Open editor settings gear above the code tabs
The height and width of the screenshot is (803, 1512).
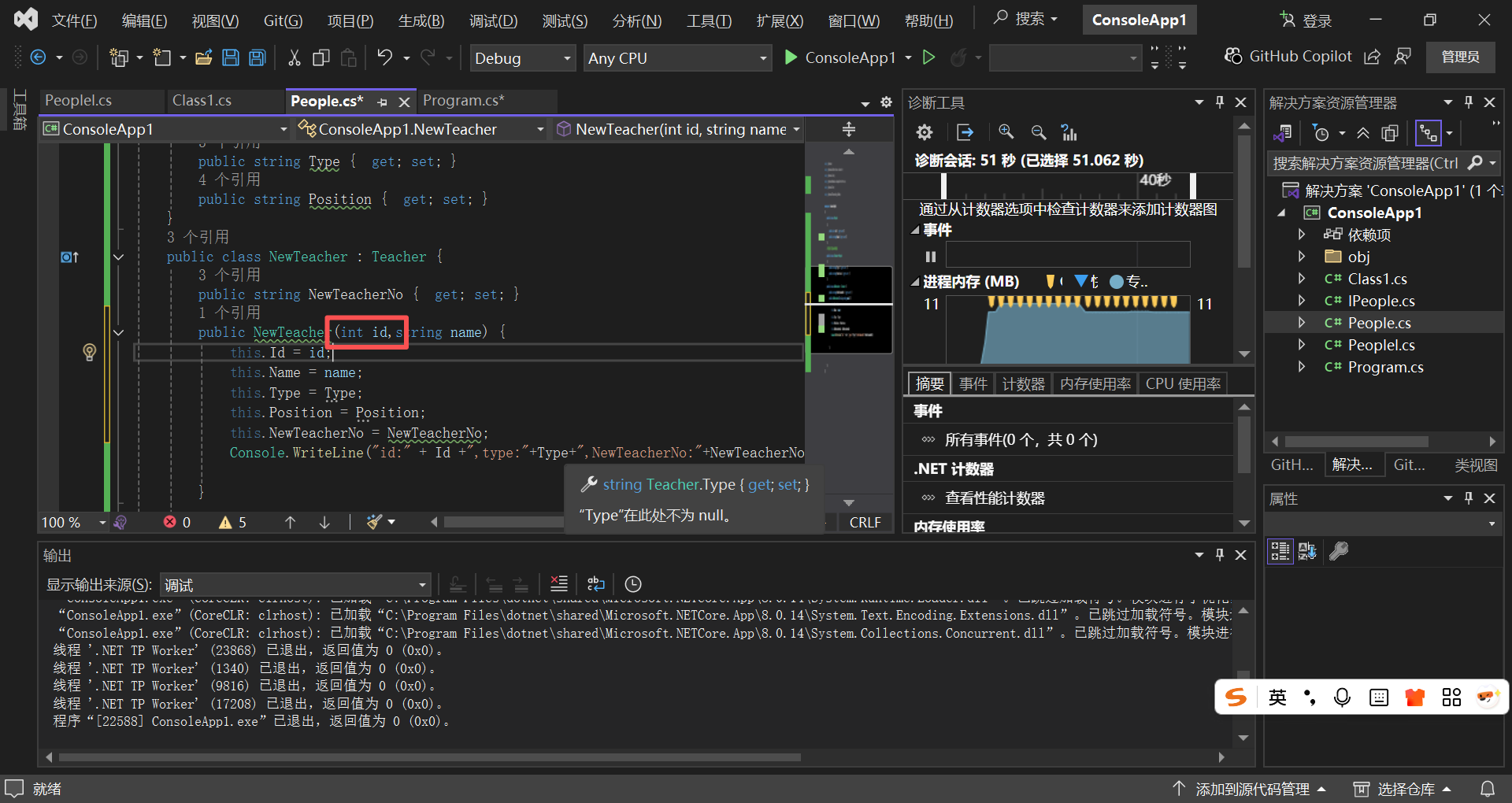coord(886,102)
